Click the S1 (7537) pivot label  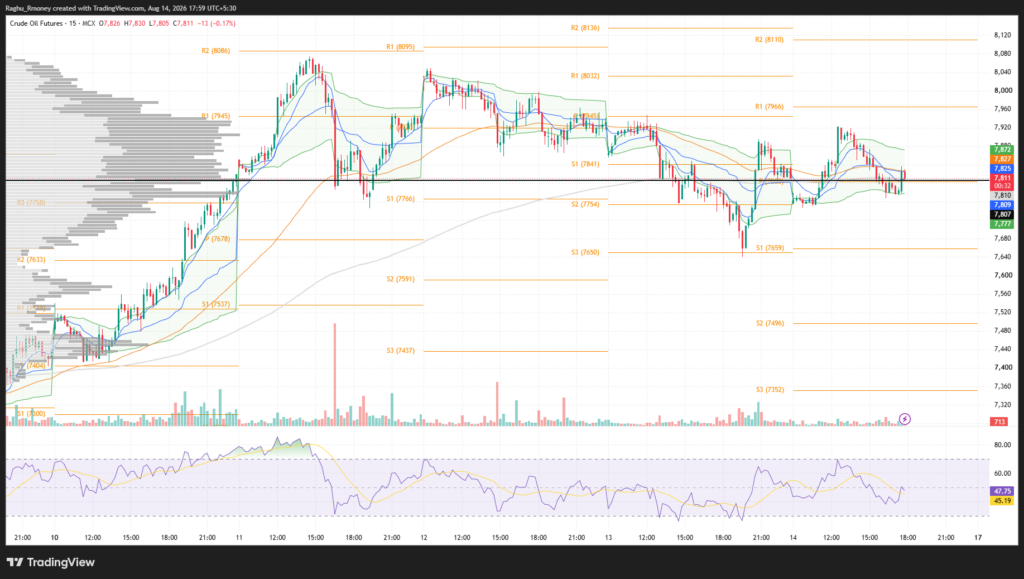(x=216, y=304)
